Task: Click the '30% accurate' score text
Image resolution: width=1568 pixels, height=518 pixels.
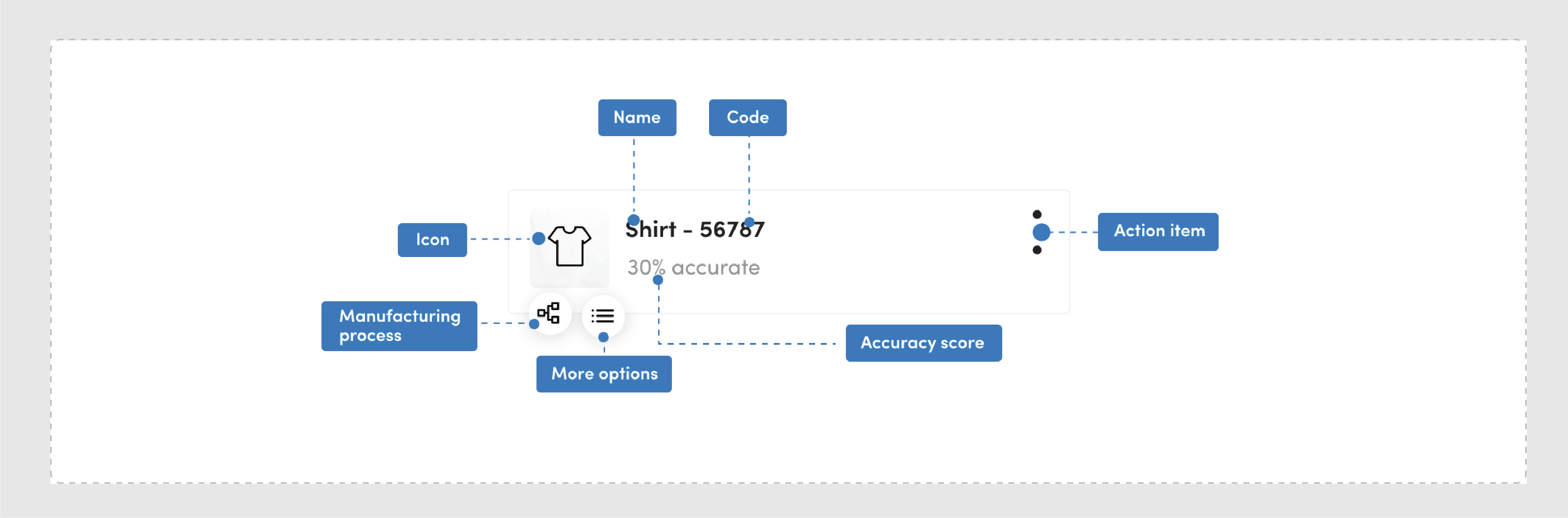Action: (x=700, y=267)
